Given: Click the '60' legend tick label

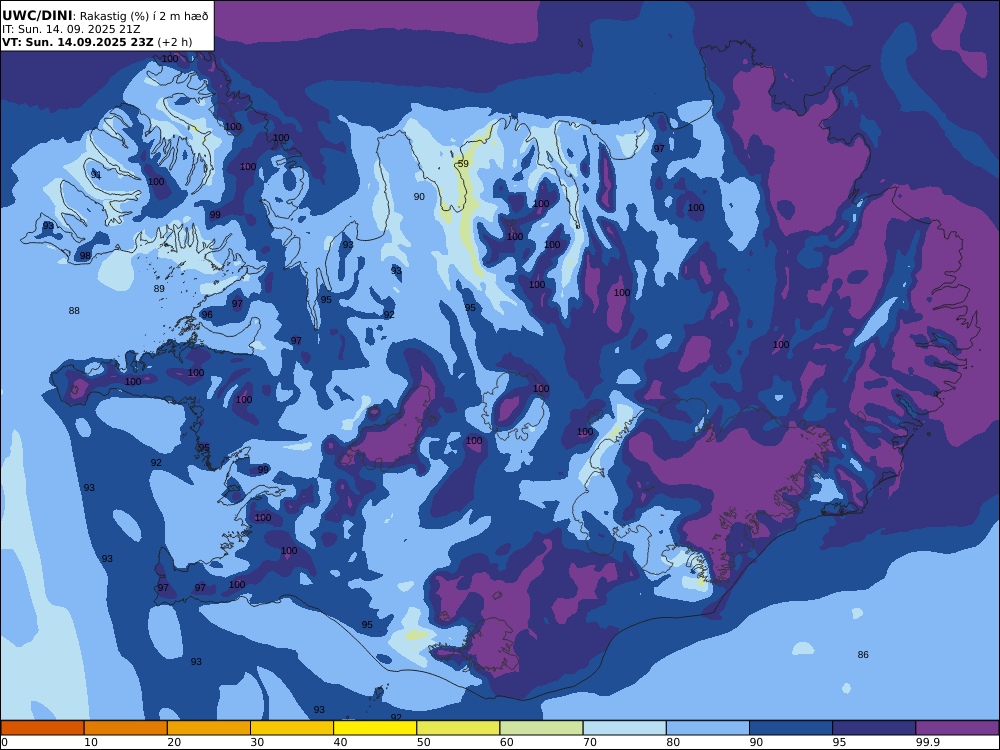Looking at the screenshot, I should [507, 742].
